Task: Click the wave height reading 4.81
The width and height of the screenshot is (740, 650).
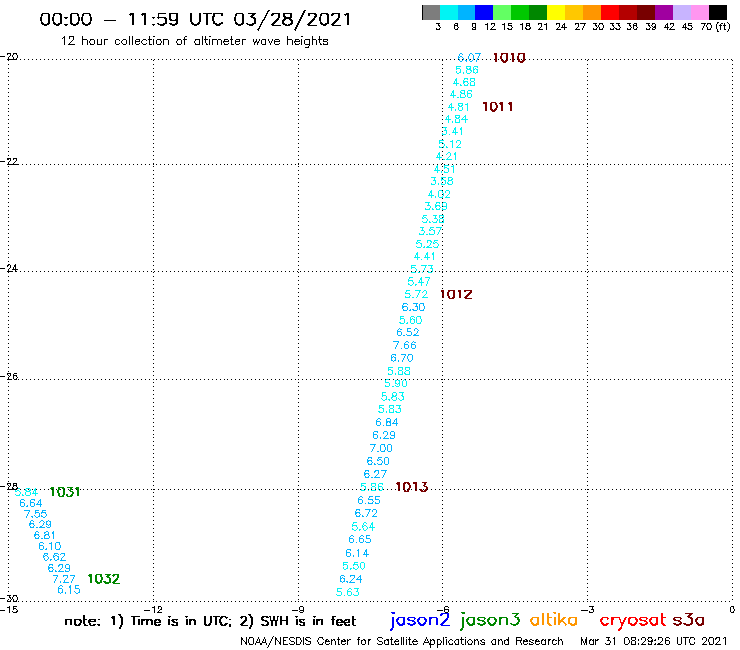Action: coord(458,107)
